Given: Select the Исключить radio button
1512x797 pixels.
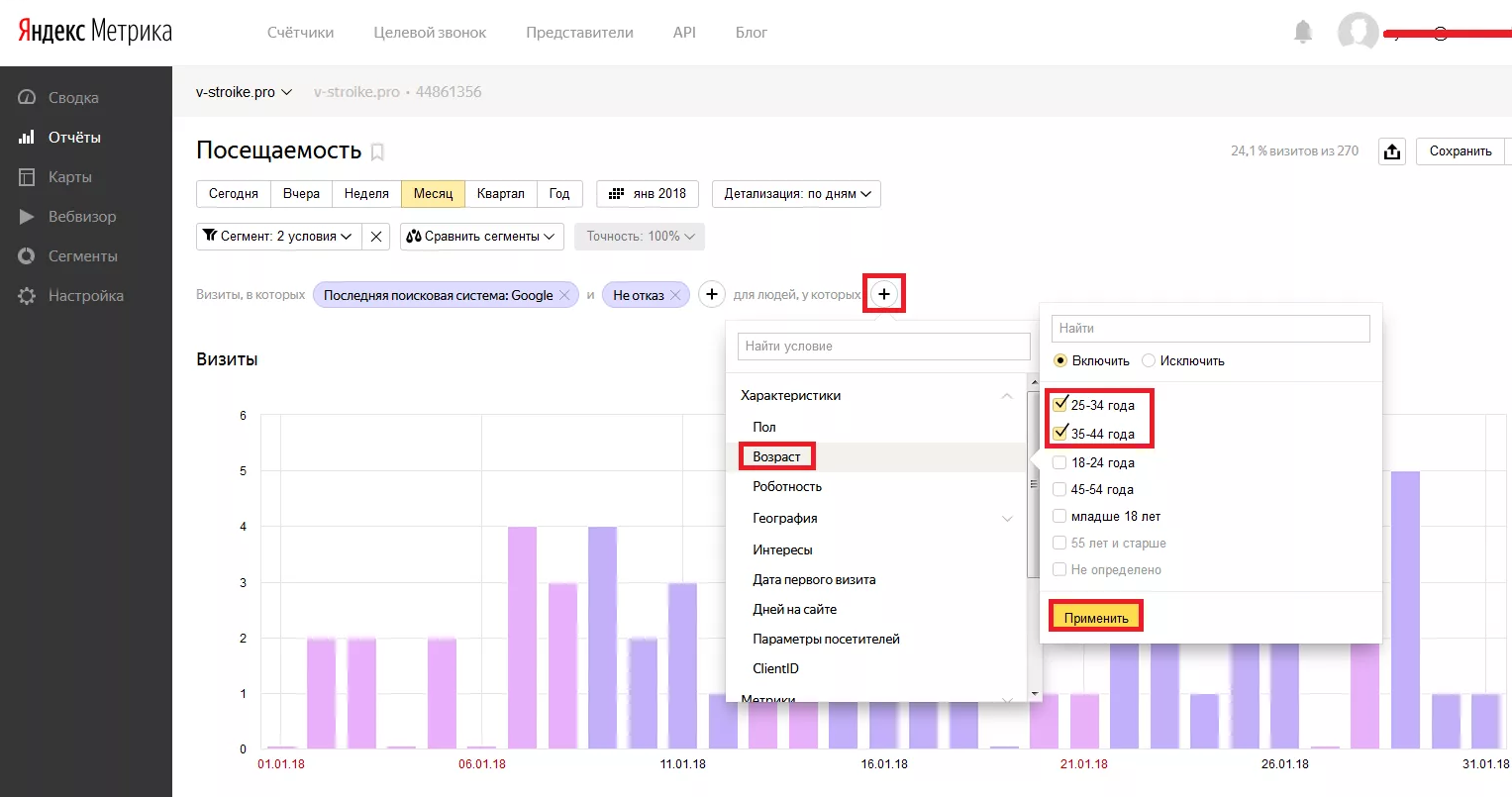Looking at the screenshot, I should click(1149, 360).
